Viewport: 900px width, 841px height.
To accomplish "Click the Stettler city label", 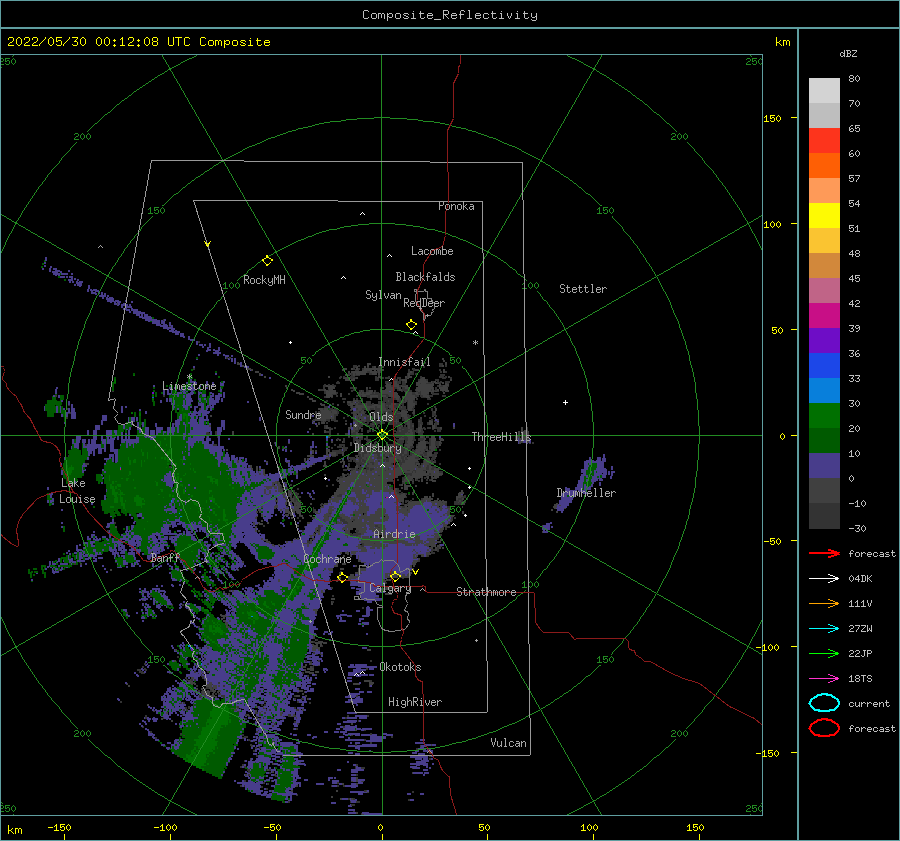I will click(x=583, y=289).
